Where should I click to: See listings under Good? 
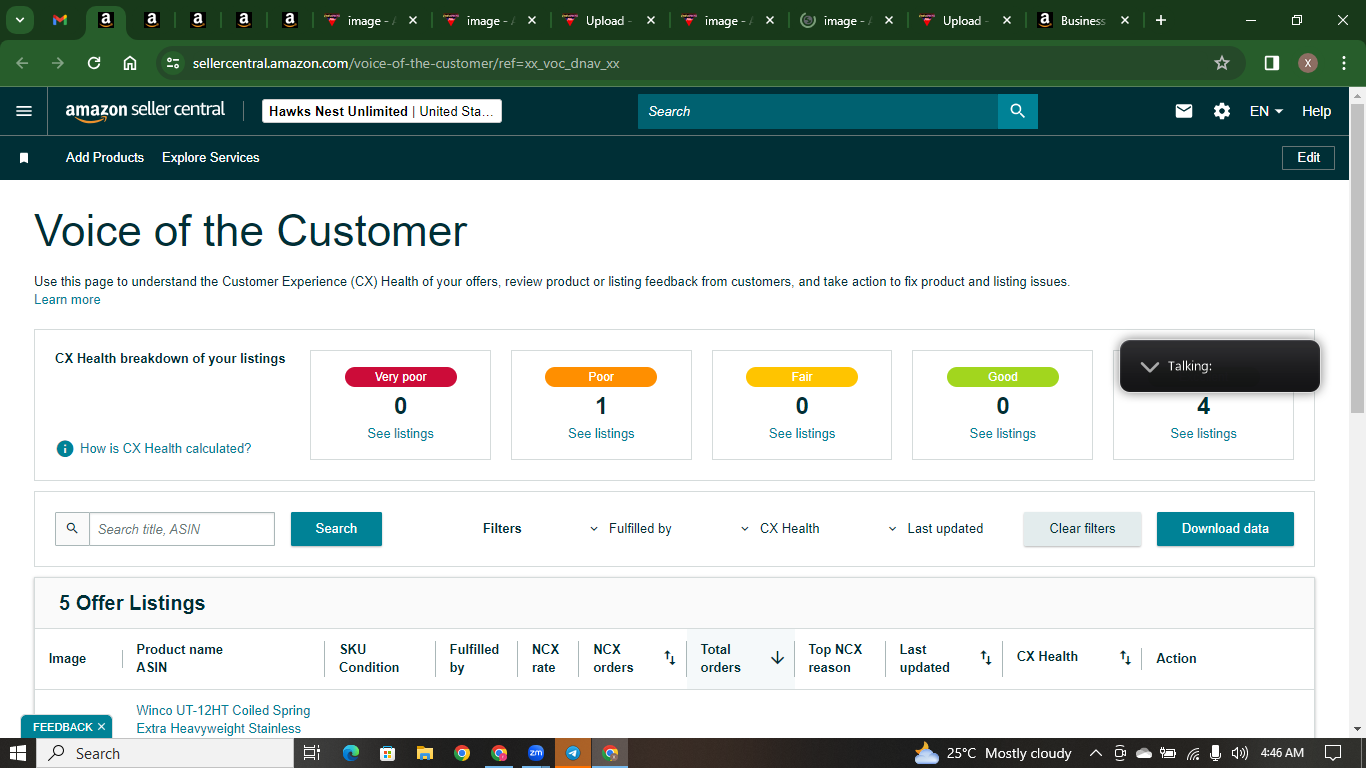(x=1003, y=433)
